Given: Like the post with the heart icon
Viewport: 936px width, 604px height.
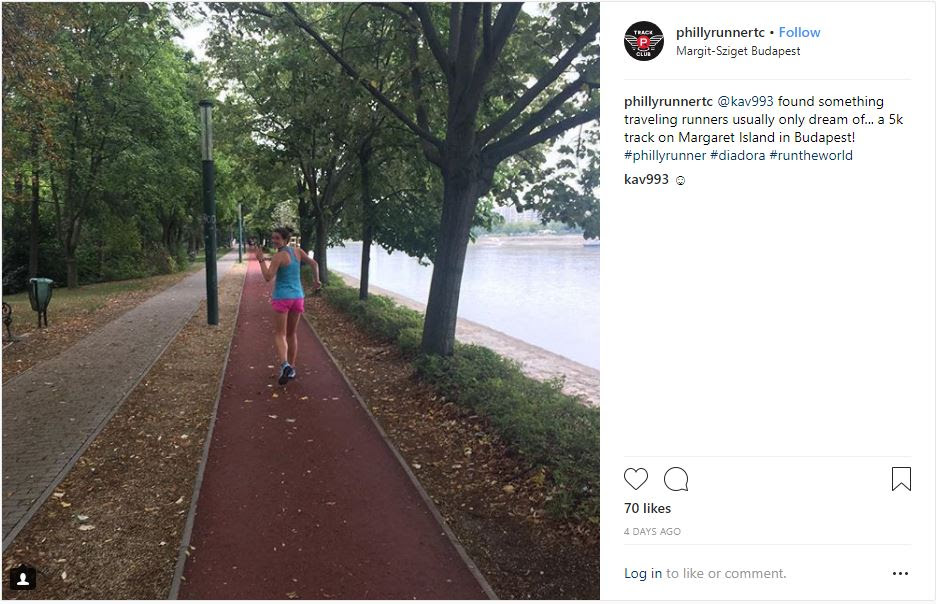Looking at the screenshot, I should click(636, 479).
